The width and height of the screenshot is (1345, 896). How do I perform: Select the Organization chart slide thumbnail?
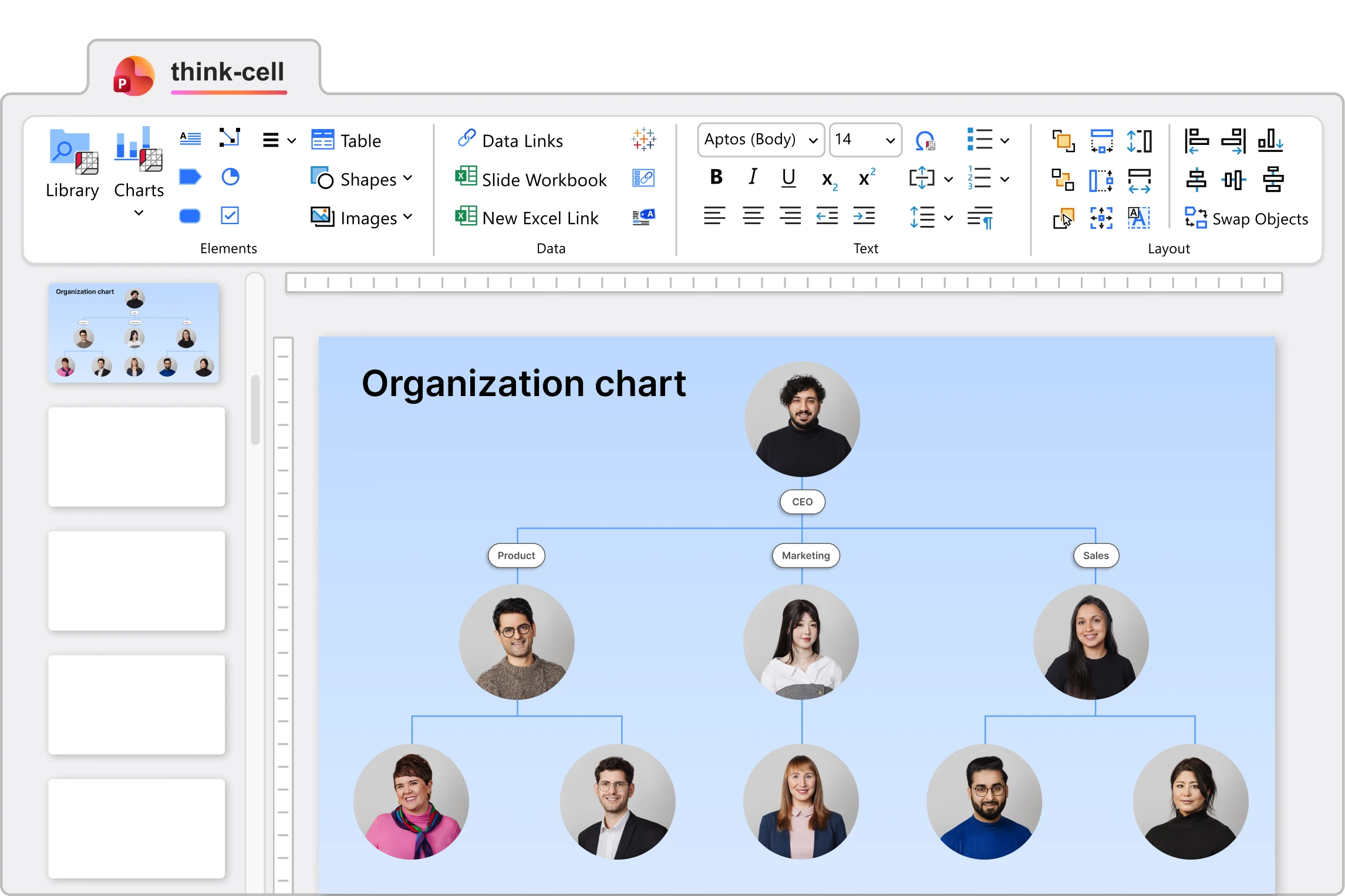134,333
